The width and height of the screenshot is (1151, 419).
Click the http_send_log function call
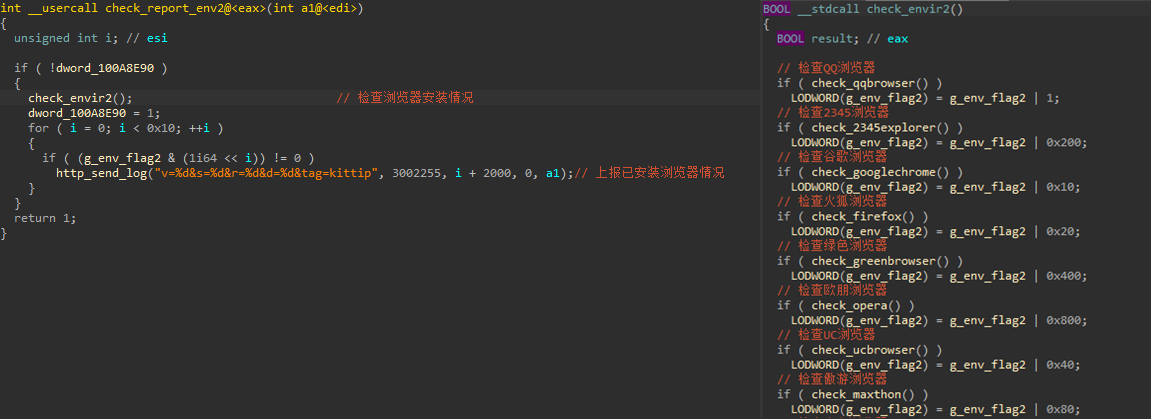click(101, 173)
